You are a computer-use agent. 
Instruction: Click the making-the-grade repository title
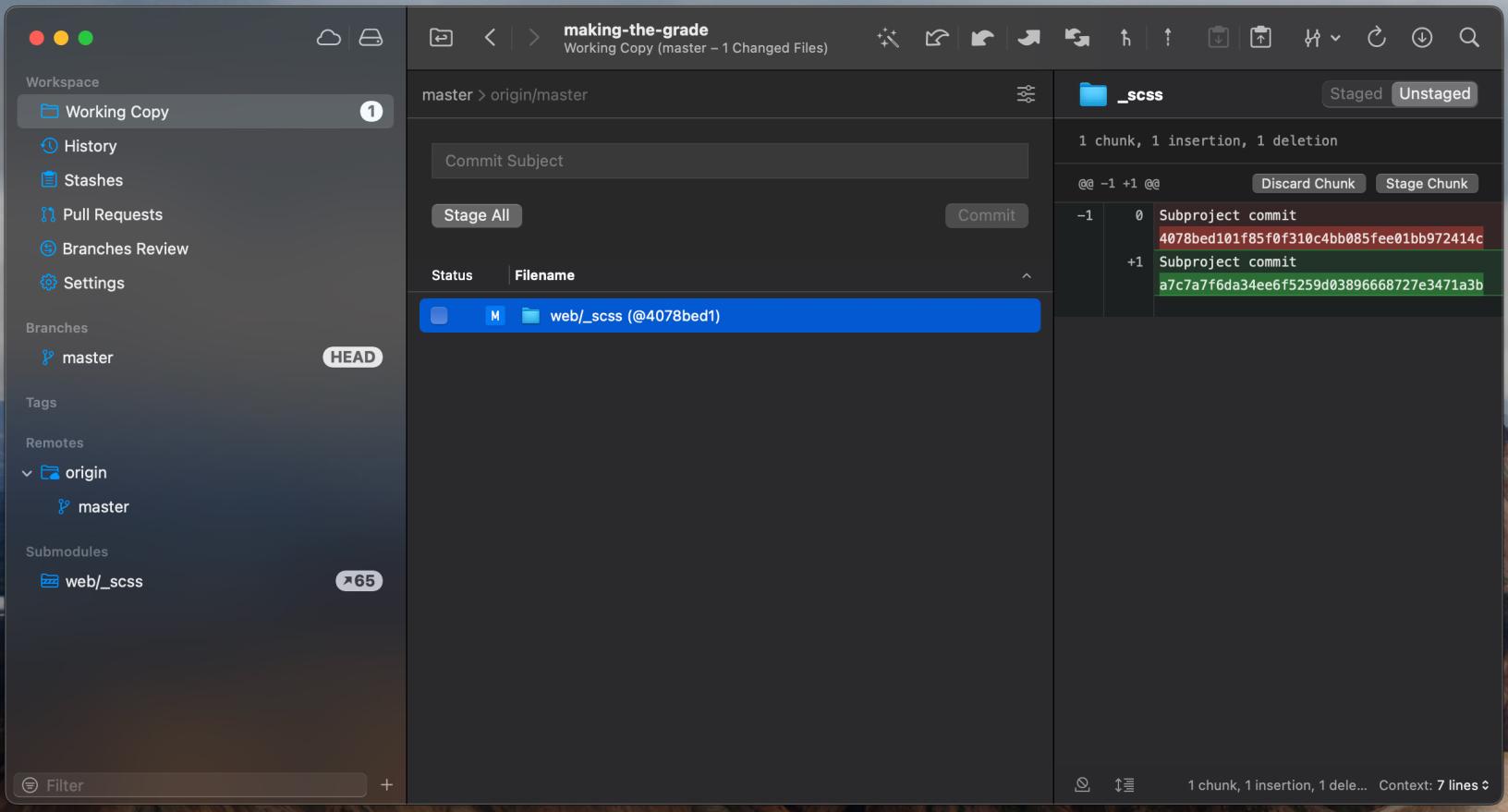point(636,30)
